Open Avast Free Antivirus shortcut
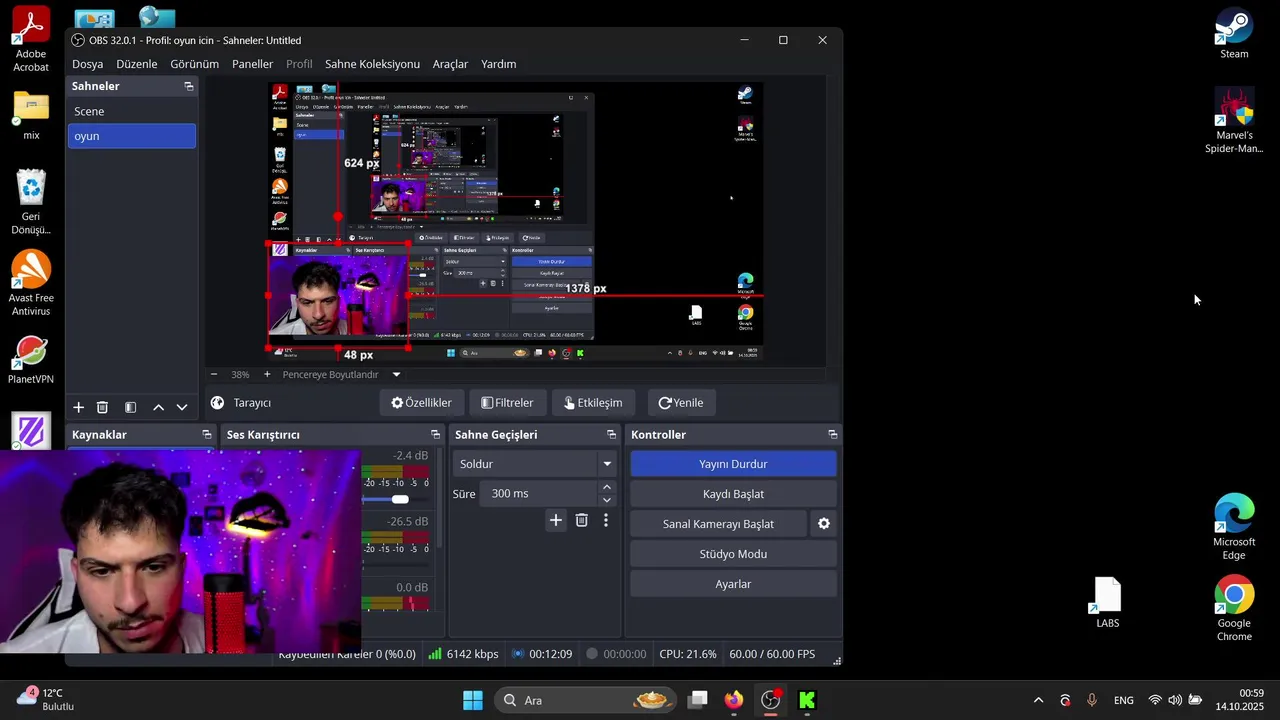Image resolution: width=1280 pixels, height=720 pixels. click(x=31, y=284)
